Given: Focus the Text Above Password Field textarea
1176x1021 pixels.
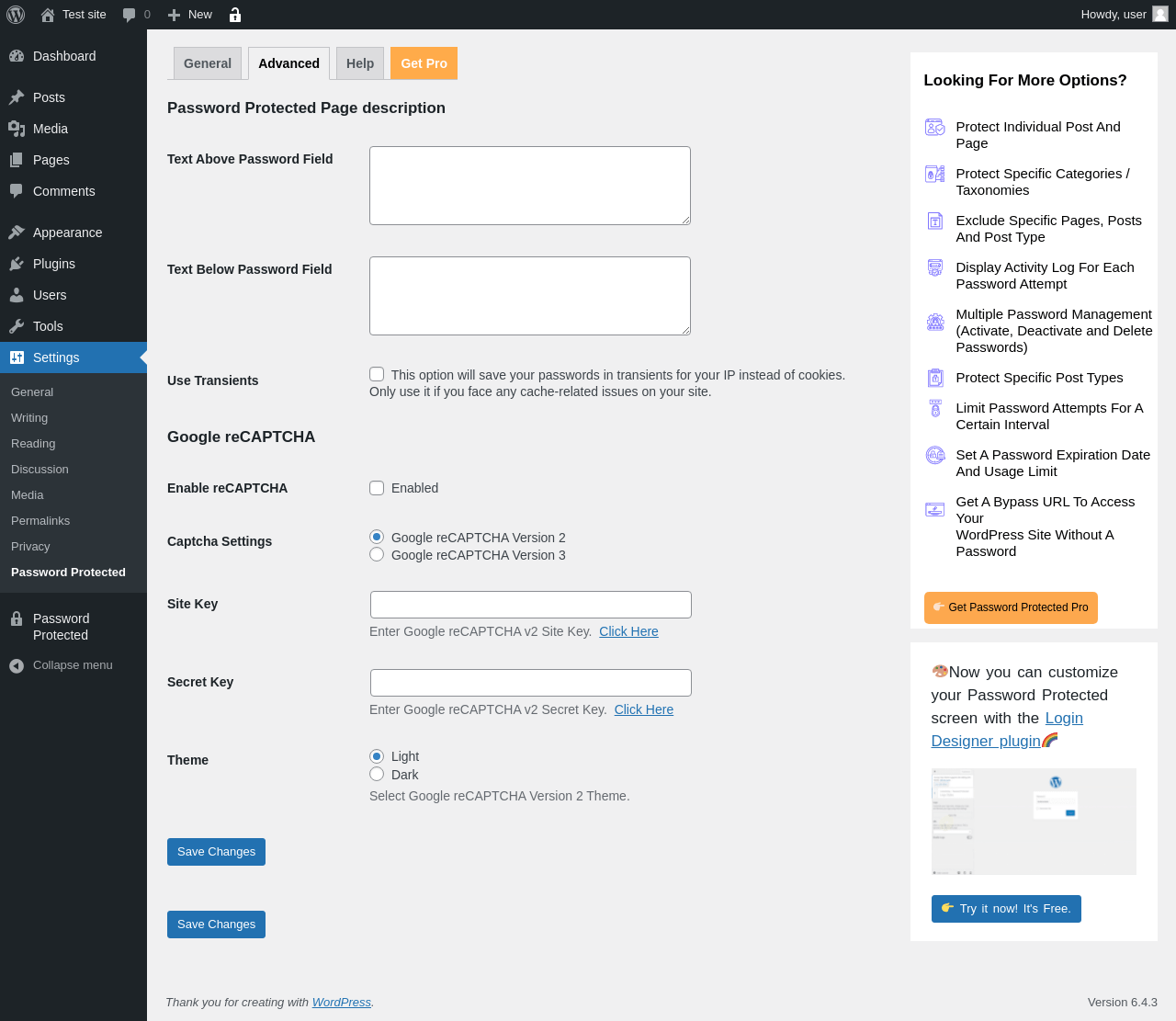Looking at the screenshot, I should (530, 186).
